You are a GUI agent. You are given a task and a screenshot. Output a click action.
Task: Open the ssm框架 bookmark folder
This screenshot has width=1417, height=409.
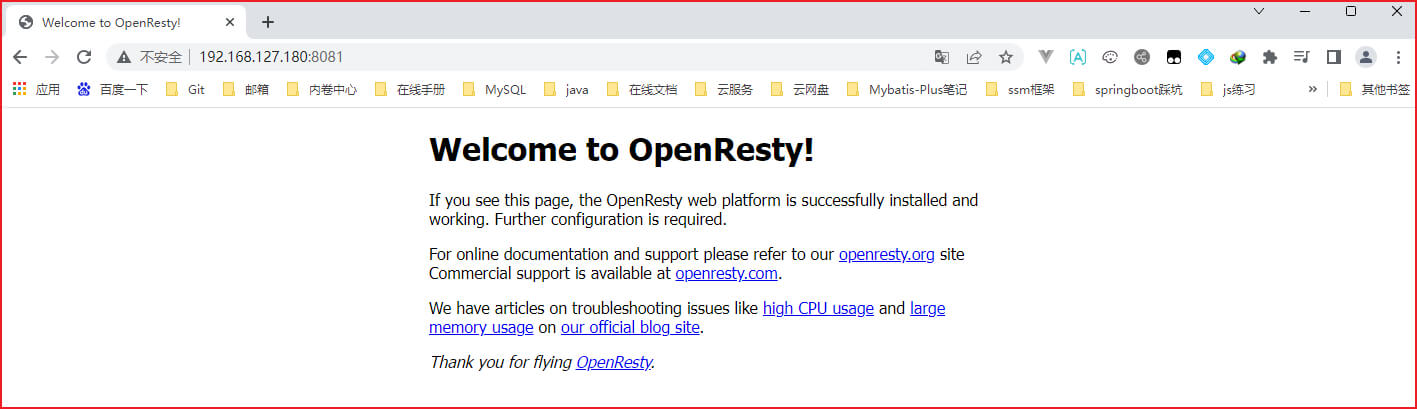click(x=1020, y=89)
